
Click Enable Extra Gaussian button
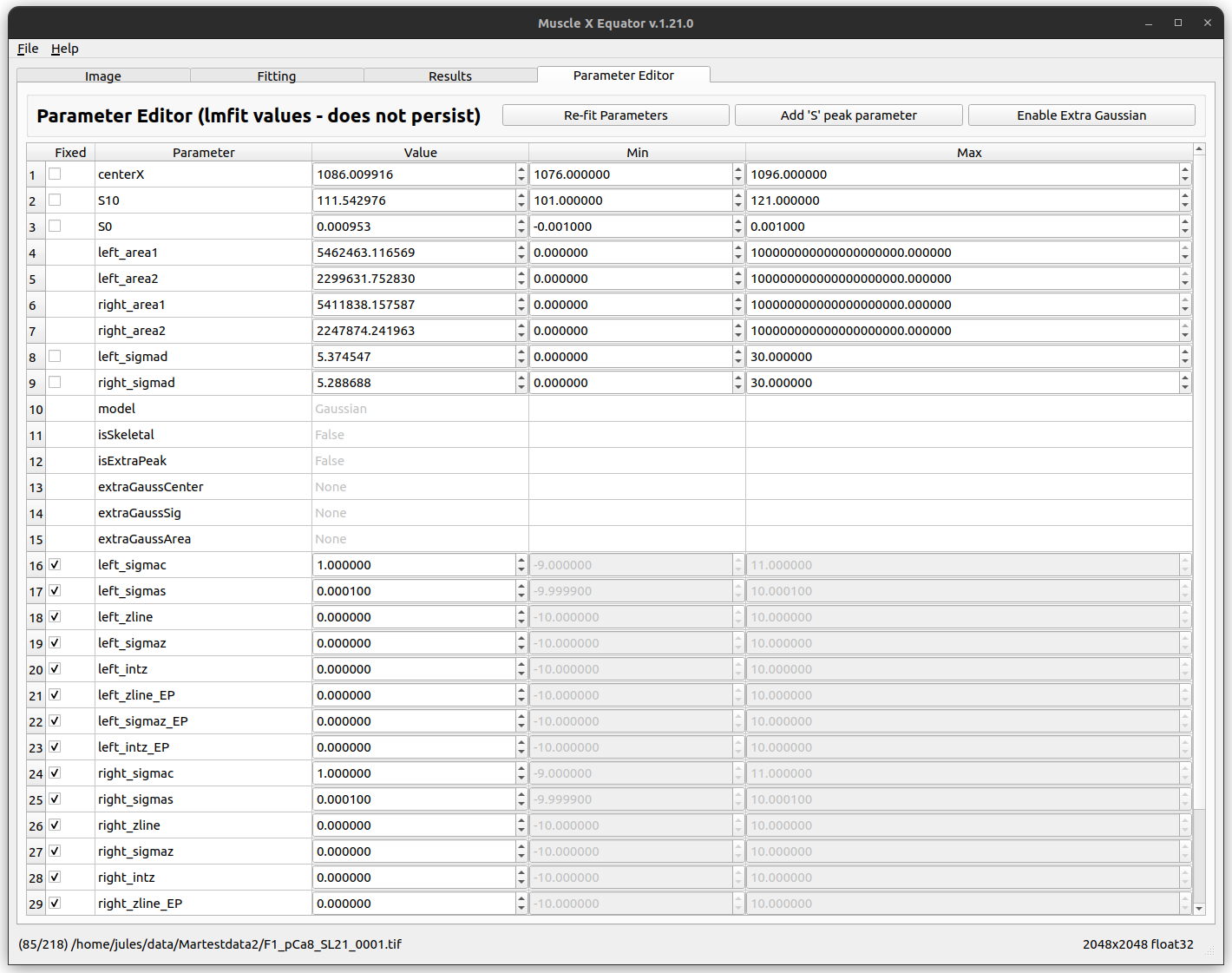(1082, 115)
